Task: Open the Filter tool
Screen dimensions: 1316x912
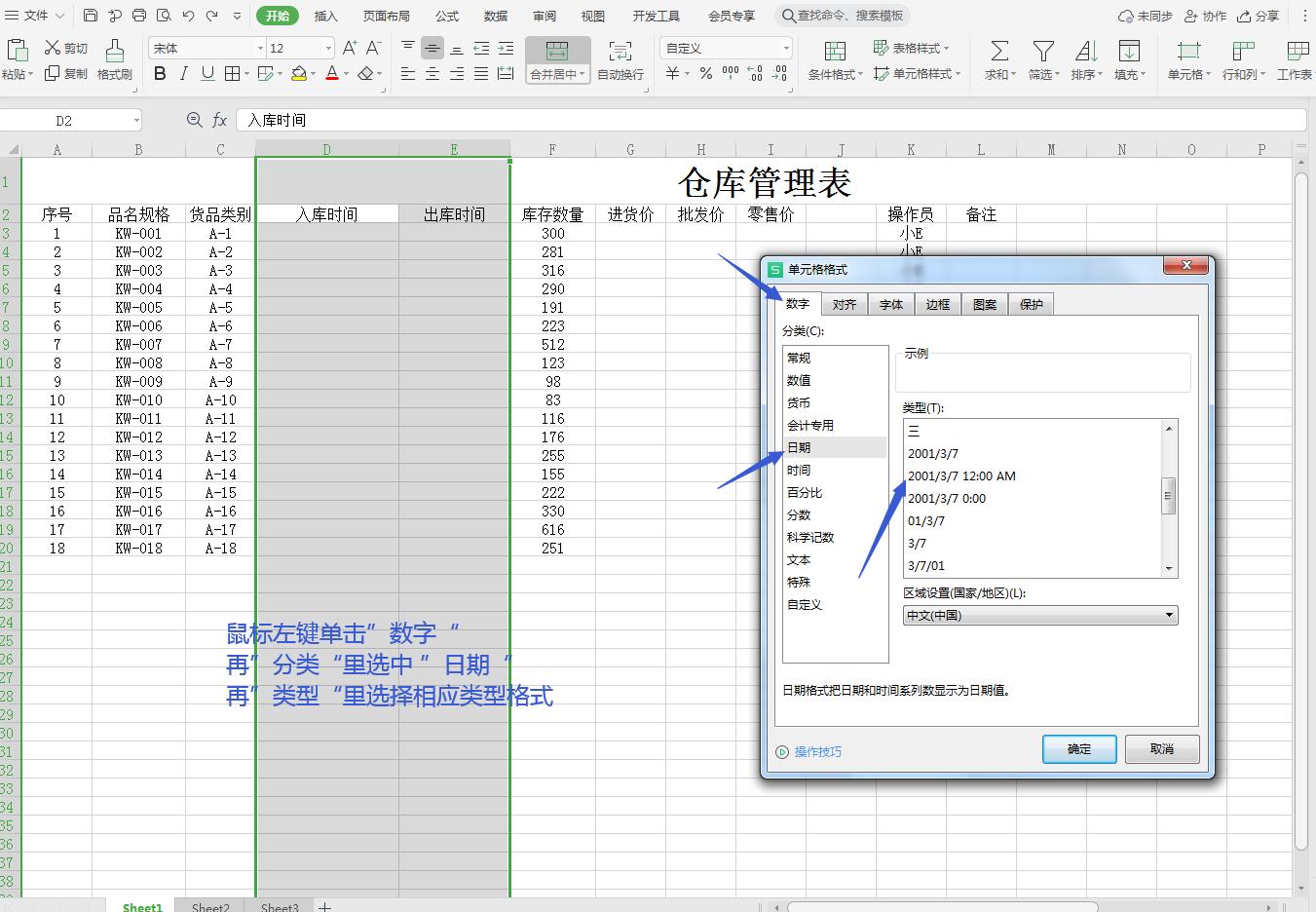Action: (1042, 58)
